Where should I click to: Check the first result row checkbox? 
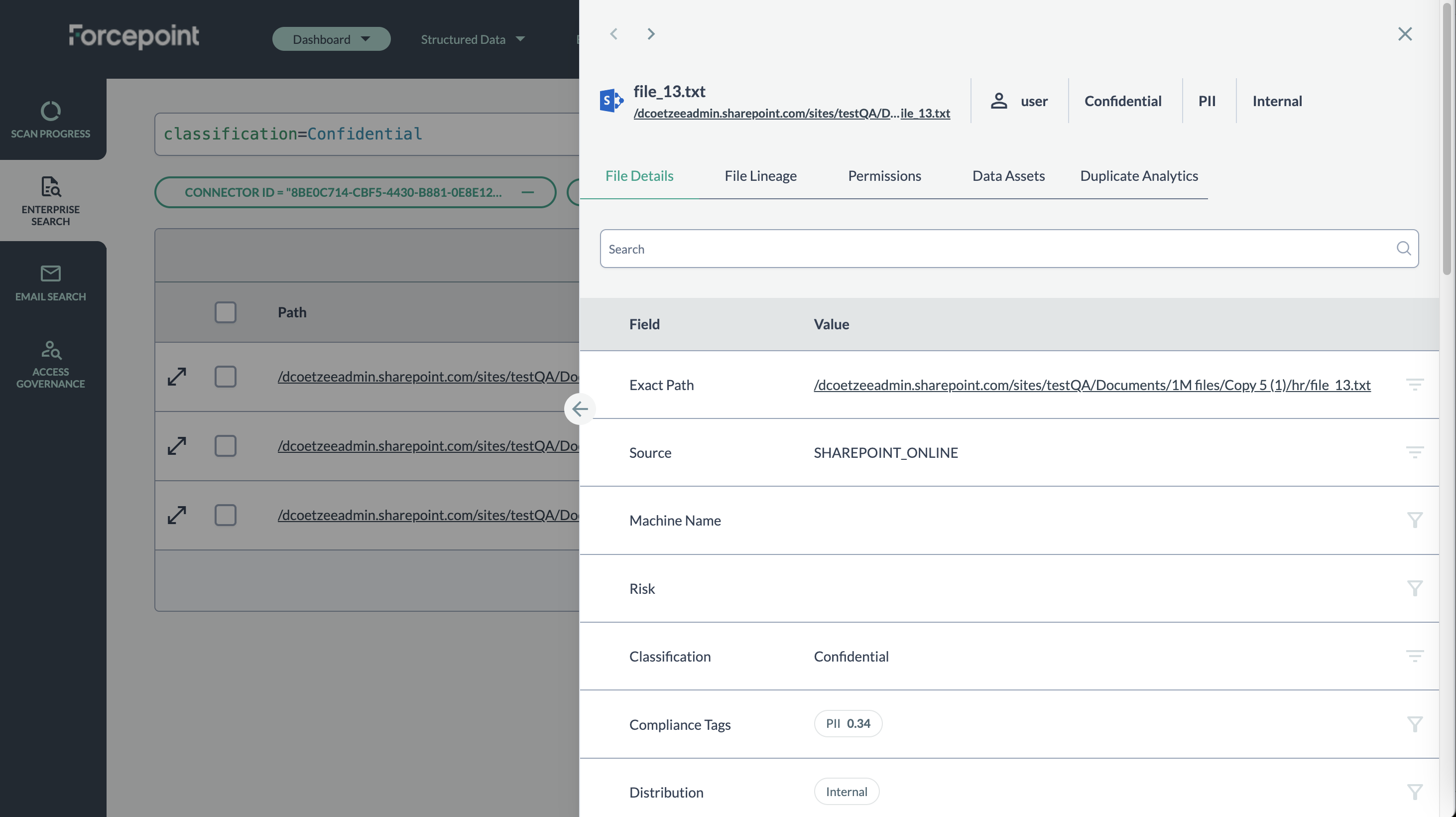click(225, 377)
